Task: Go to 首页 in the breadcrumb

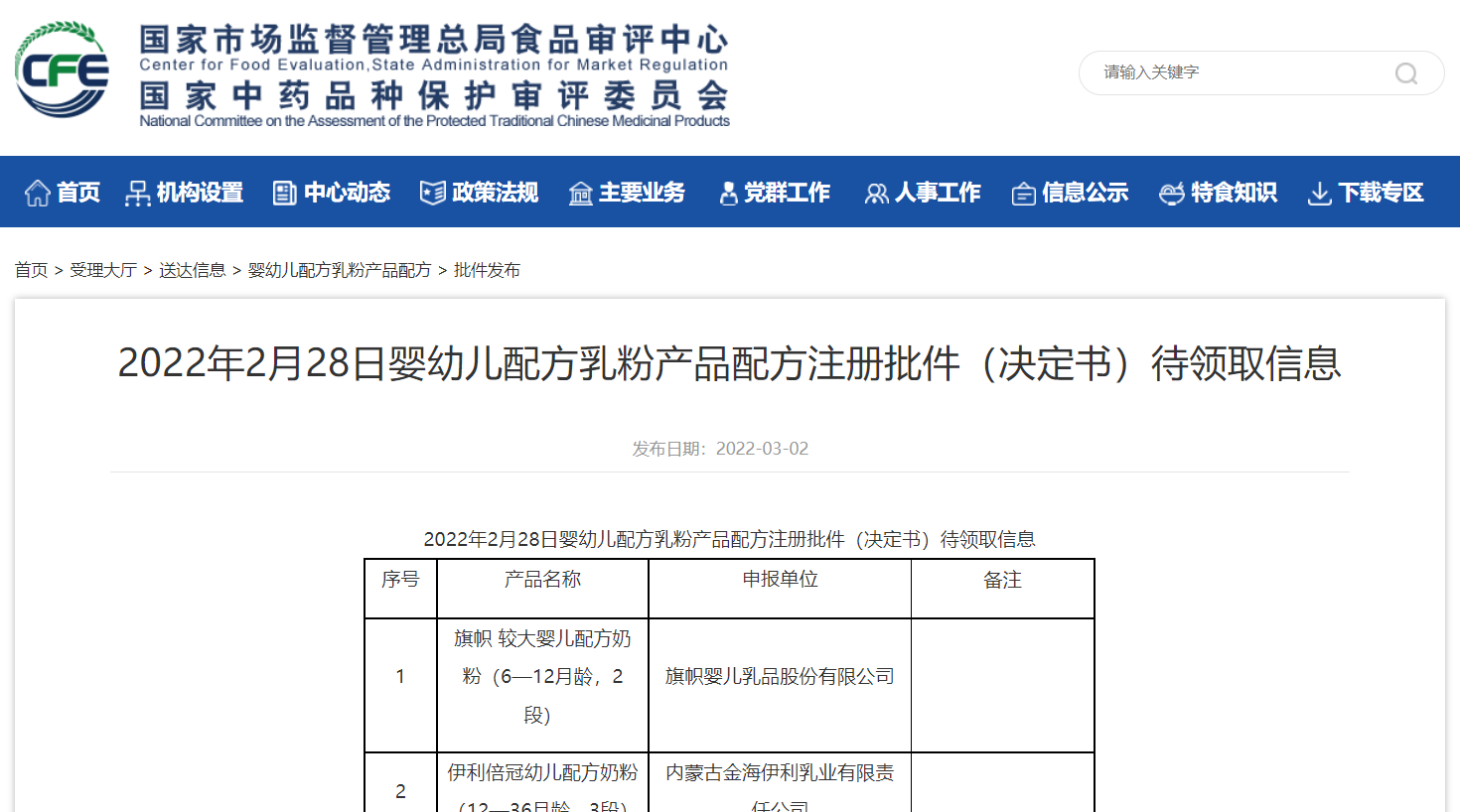Action: coord(31,270)
